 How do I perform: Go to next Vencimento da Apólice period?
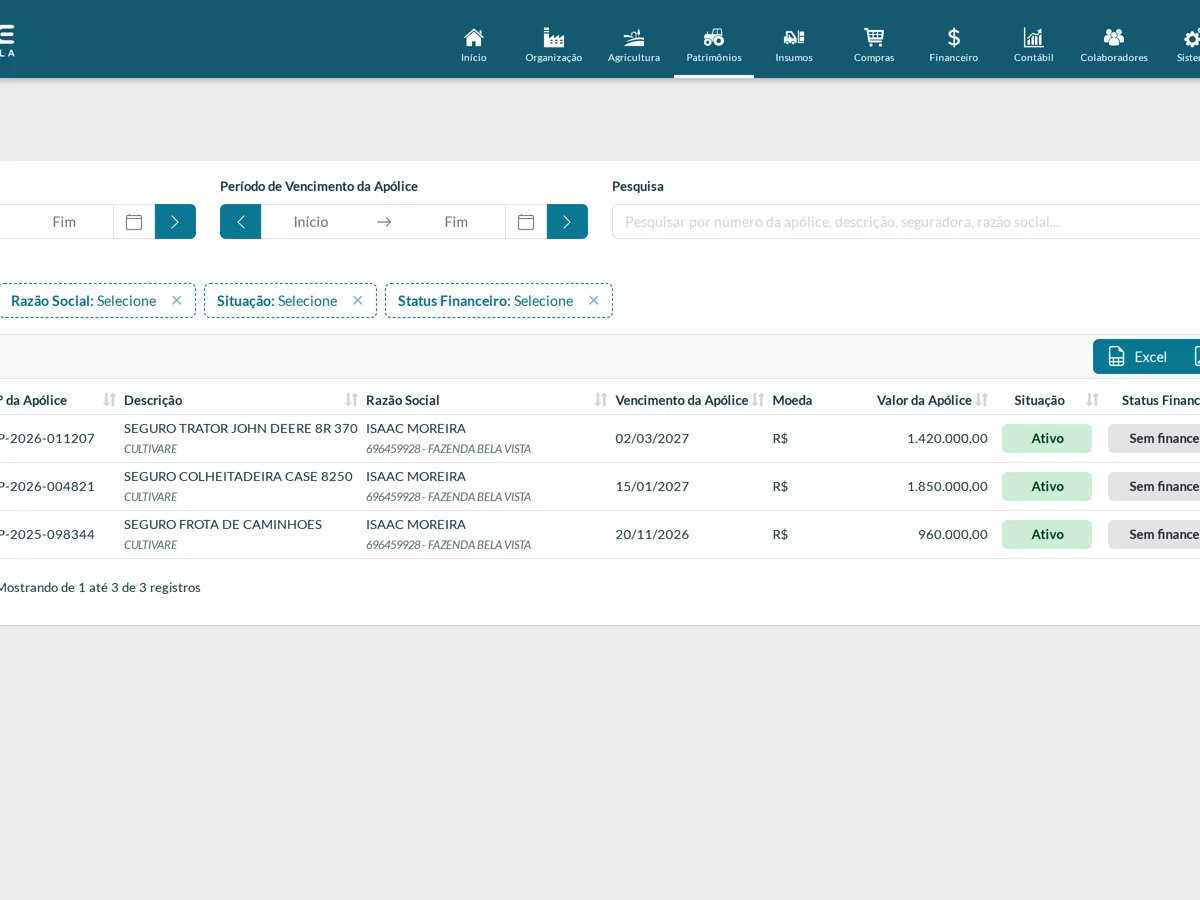click(x=567, y=222)
